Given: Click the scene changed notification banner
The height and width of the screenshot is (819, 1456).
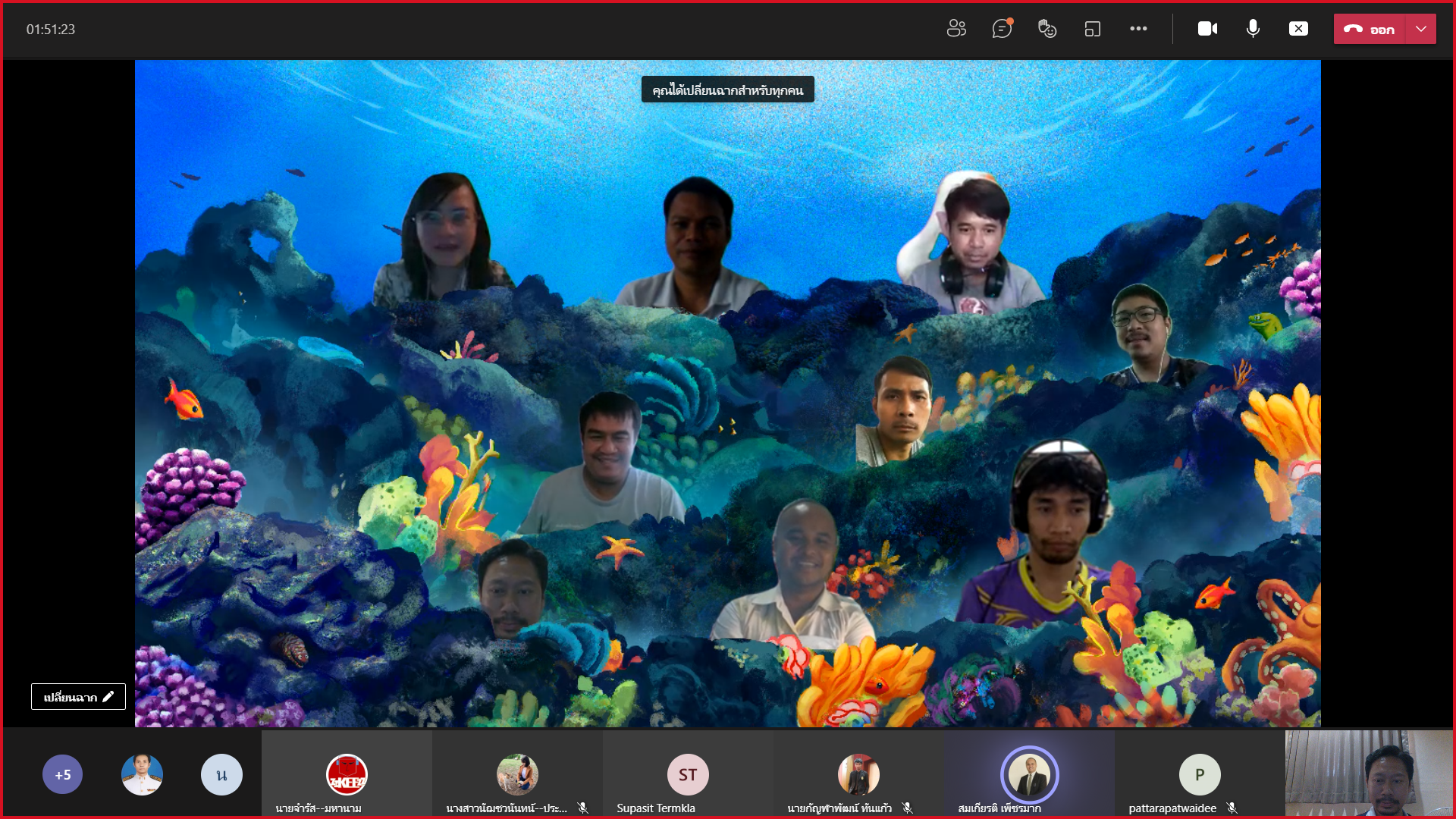Looking at the screenshot, I should [x=727, y=89].
